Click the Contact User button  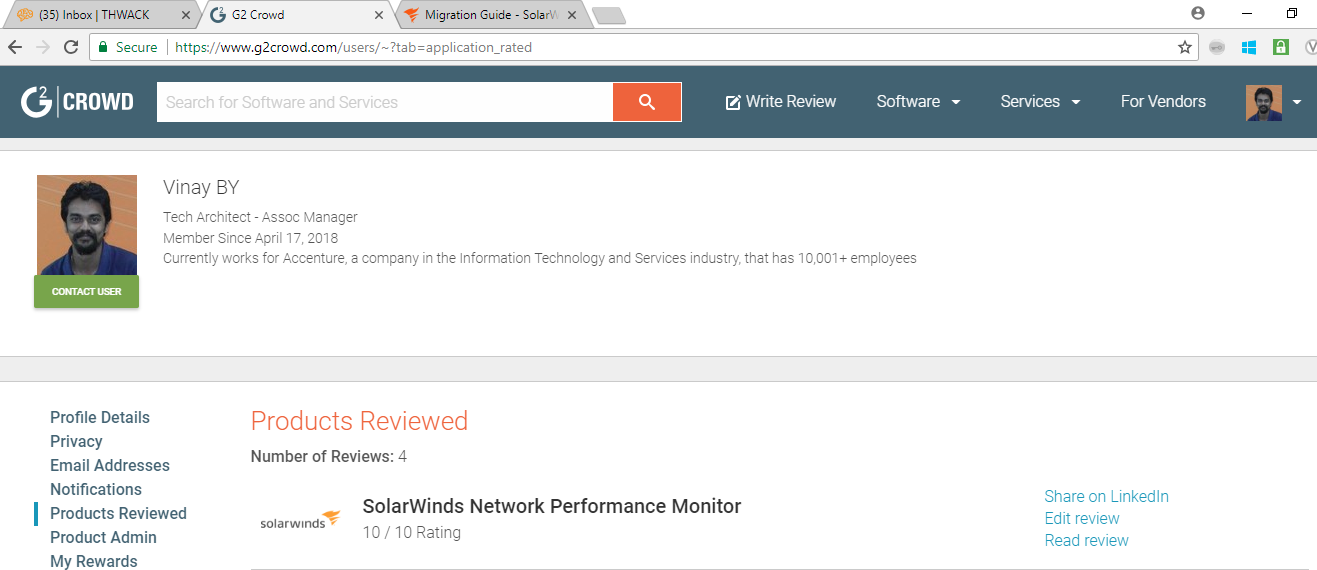(x=87, y=291)
